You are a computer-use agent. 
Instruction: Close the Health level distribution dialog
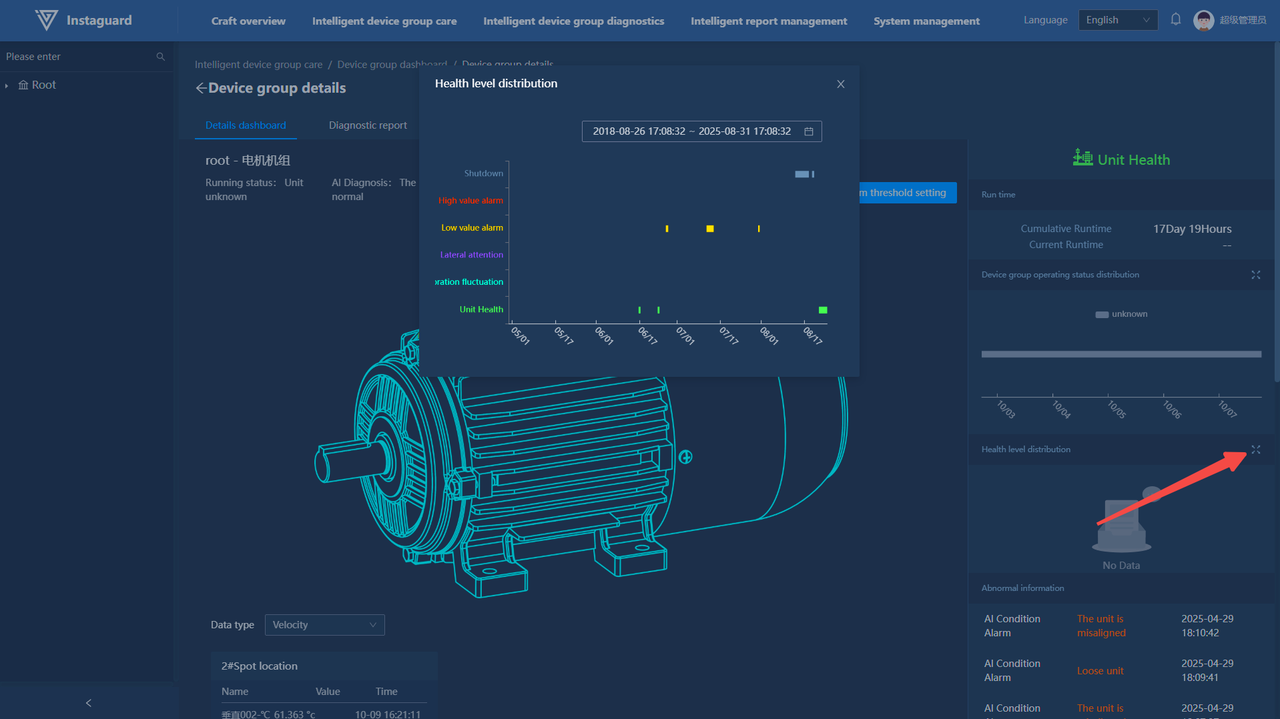840,84
